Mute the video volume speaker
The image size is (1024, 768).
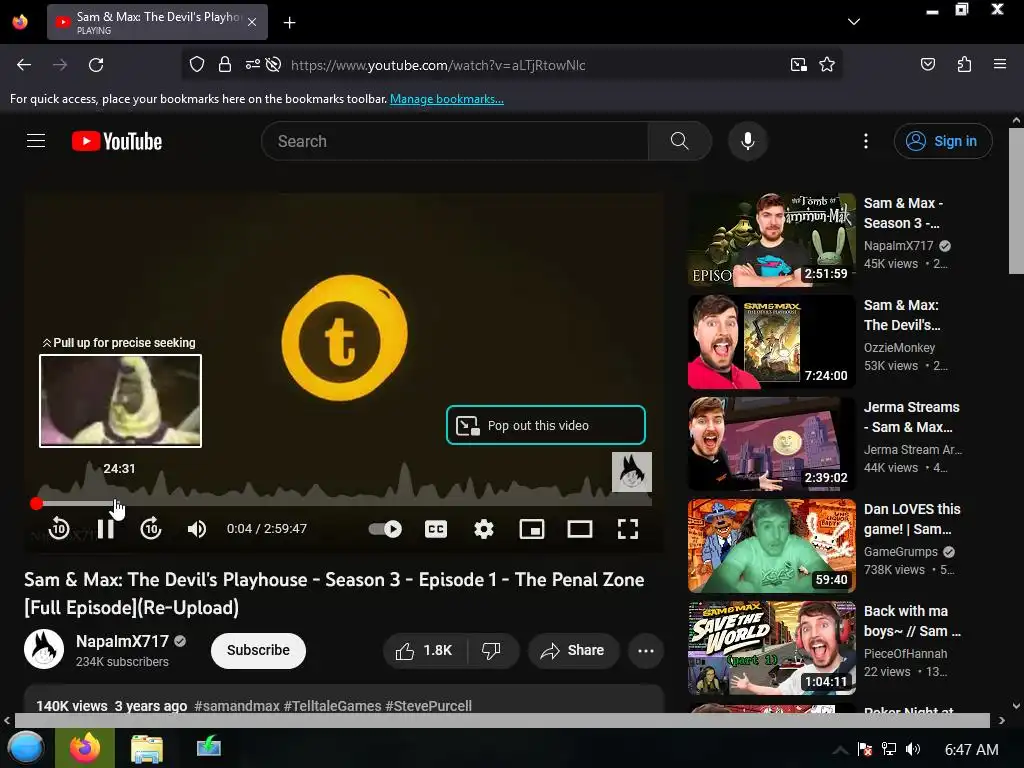[x=197, y=528]
